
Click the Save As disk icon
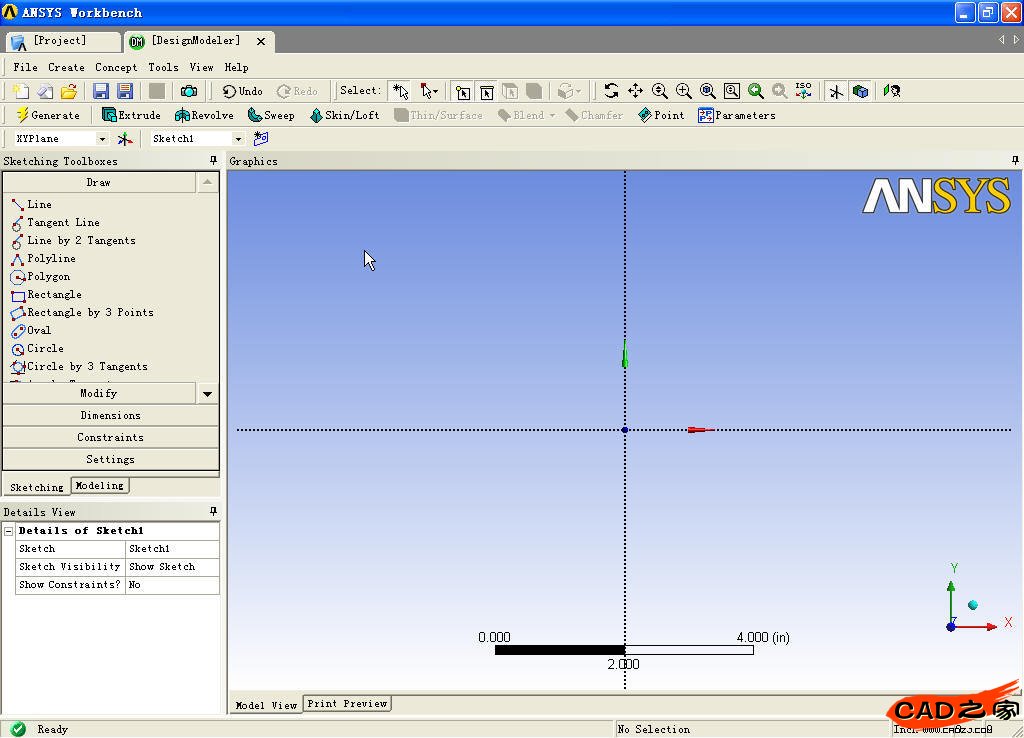click(125, 91)
